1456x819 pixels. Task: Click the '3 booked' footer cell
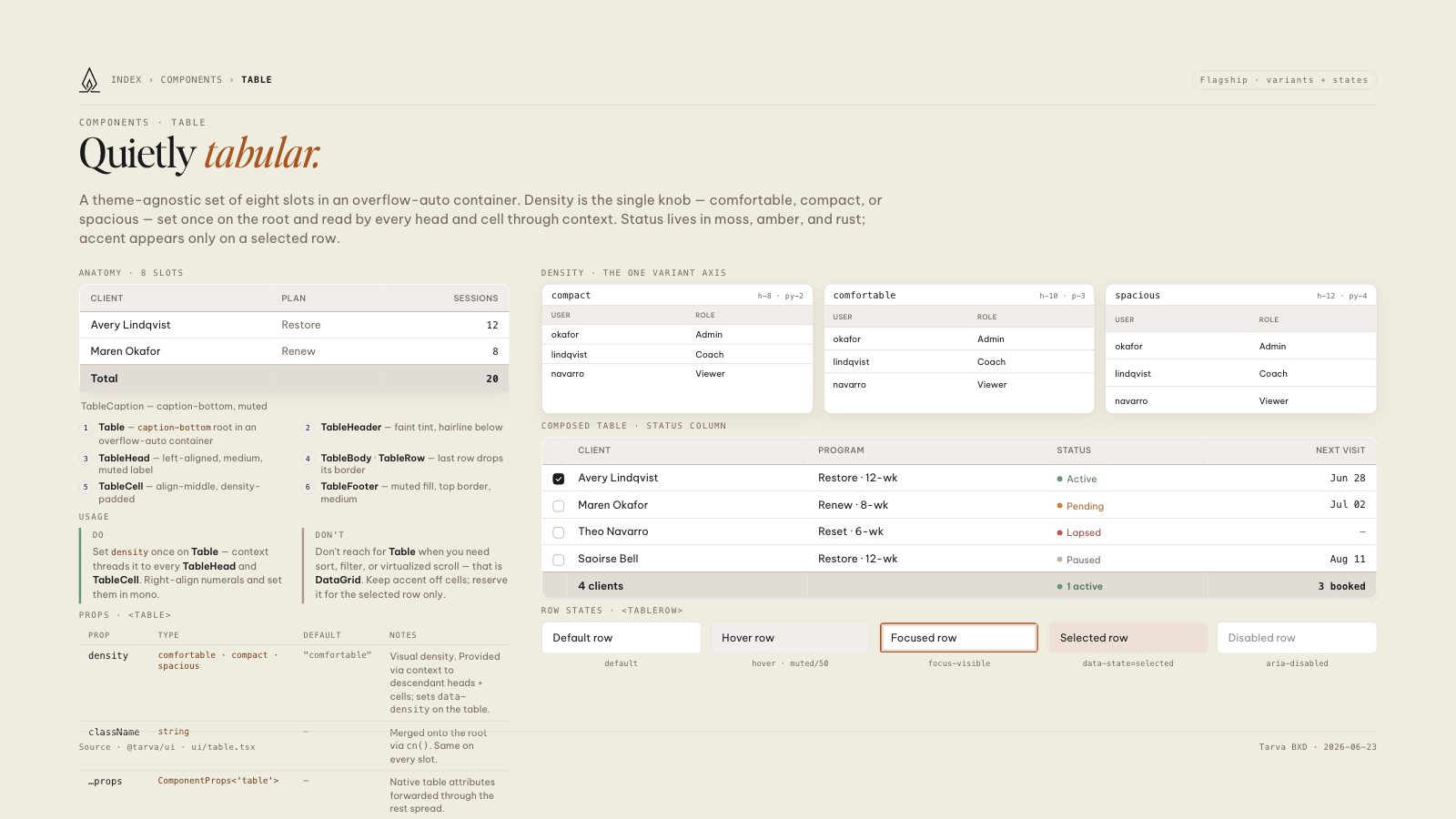(x=1341, y=587)
